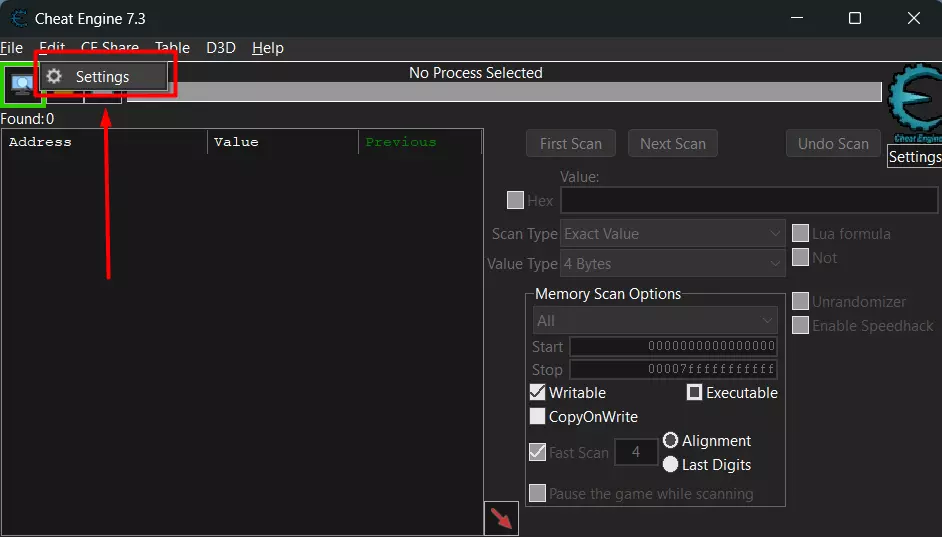Click Settings label under the logo
The height and width of the screenshot is (537, 942).
pyautogui.click(x=914, y=157)
